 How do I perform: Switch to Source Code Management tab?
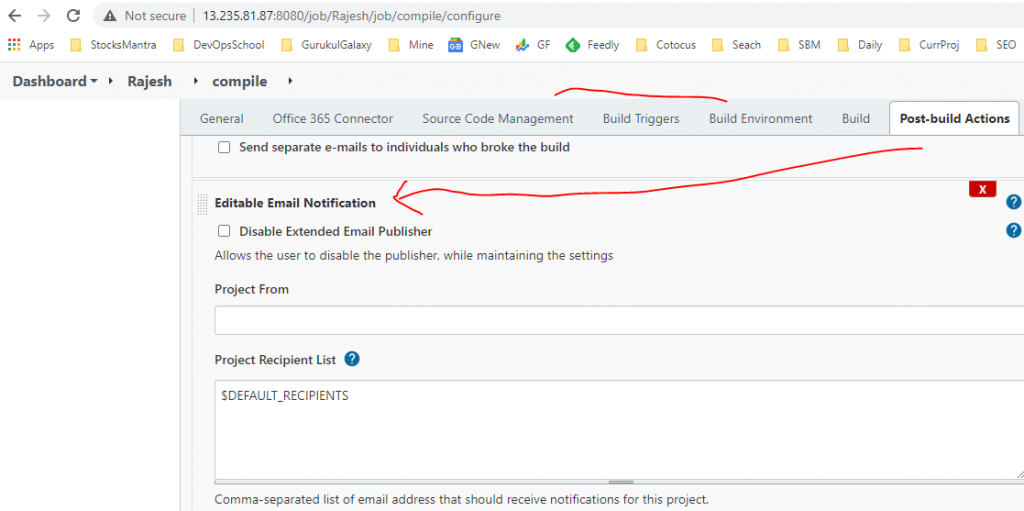(497, 118)
